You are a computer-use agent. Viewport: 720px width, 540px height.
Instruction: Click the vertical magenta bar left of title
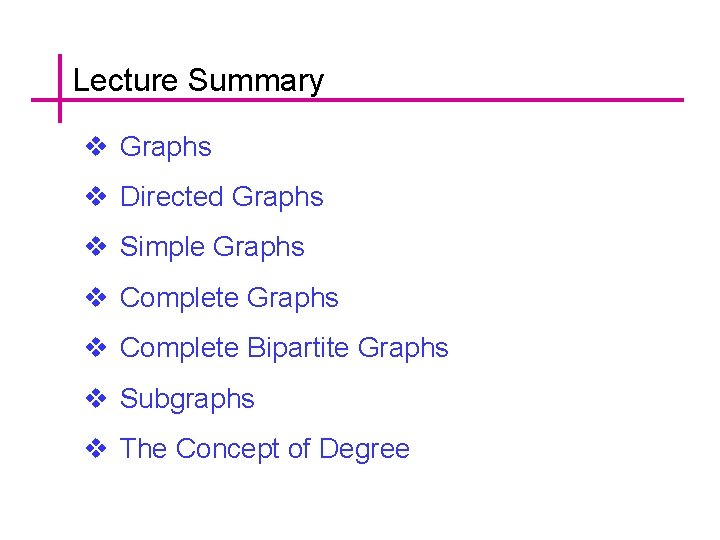point(60,70)
